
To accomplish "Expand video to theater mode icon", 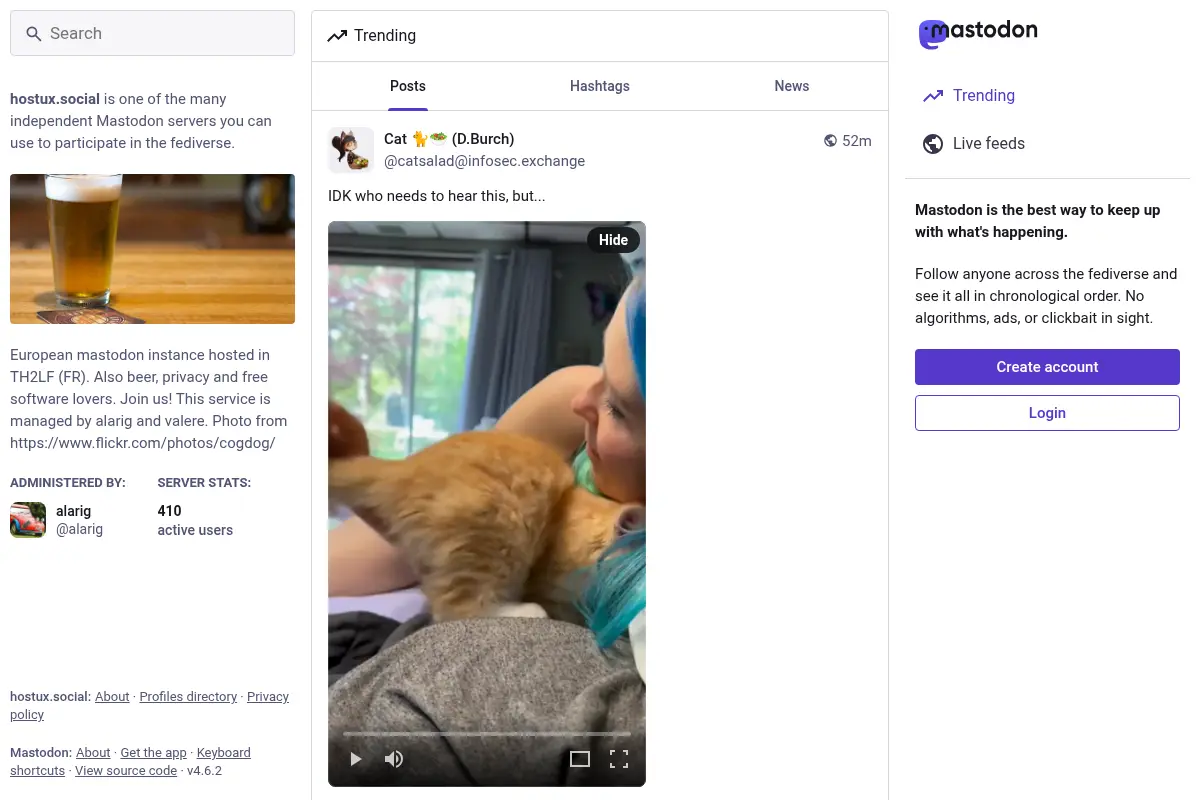I will (x=580, y=759).
